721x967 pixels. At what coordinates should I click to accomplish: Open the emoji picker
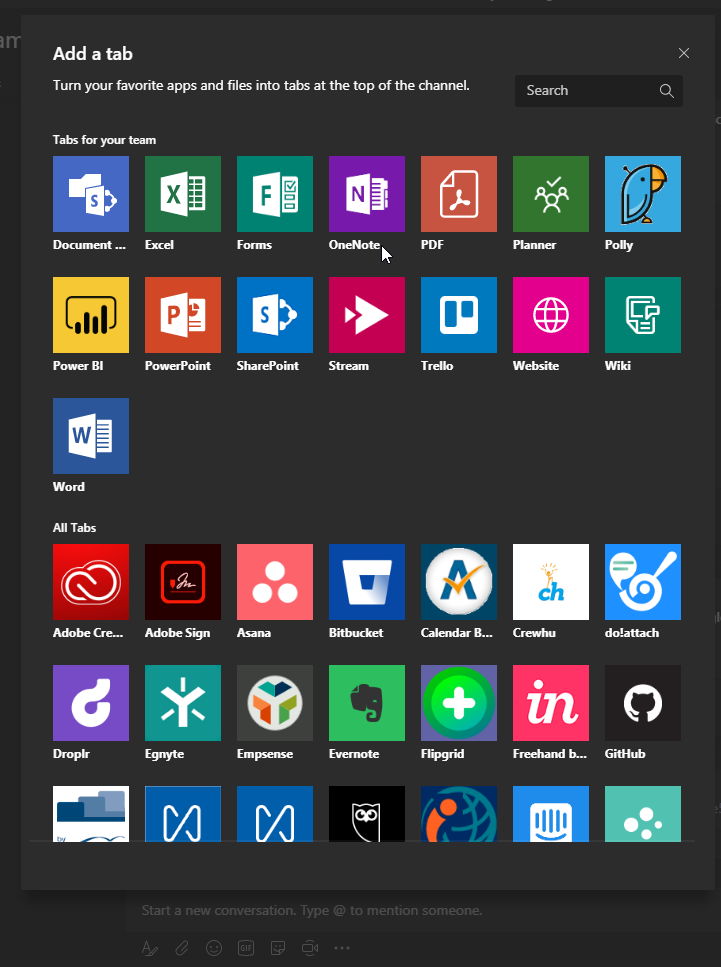pyautogui.click(x=214, y=948)
